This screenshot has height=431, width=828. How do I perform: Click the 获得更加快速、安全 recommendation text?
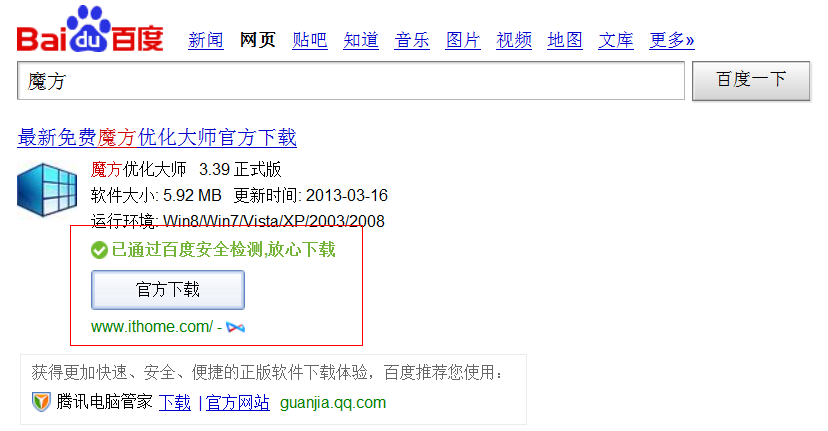coord(267,373)
